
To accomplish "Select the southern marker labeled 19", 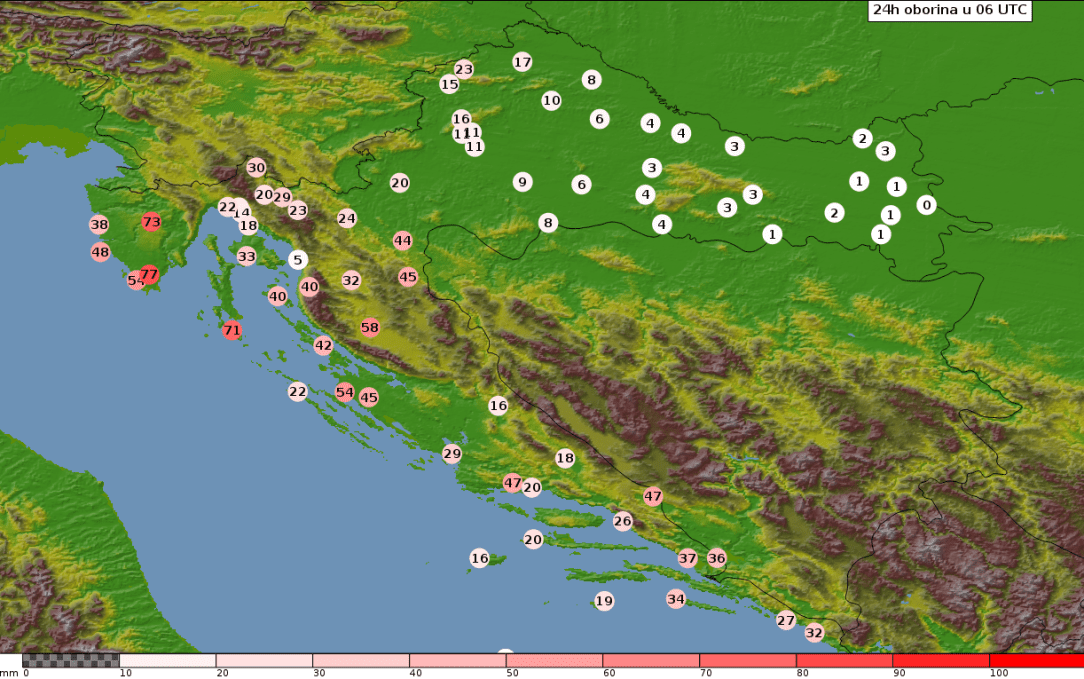I will coord(604,601).
